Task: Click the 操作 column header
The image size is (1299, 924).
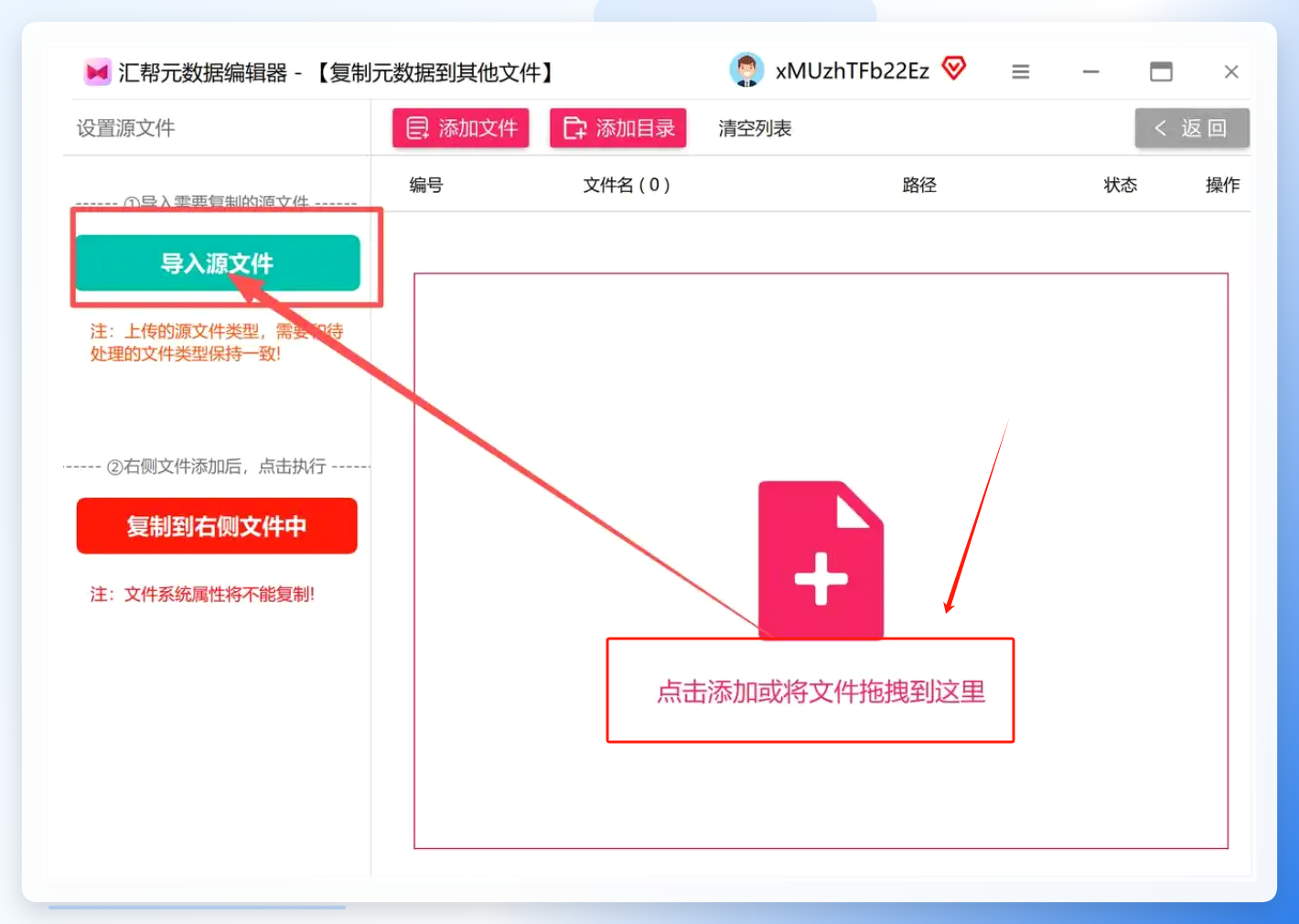Action: pyautogui.click(x=1222, y=185)
